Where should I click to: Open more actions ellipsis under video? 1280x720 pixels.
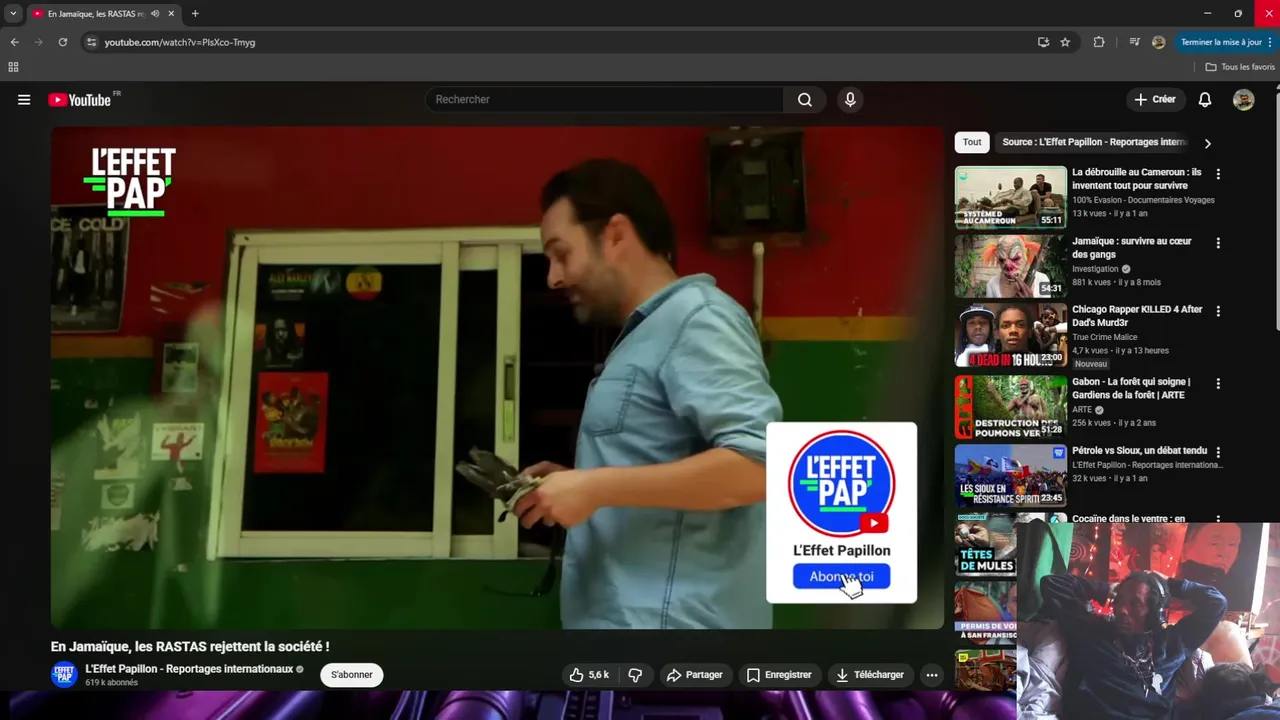(932, 675)
